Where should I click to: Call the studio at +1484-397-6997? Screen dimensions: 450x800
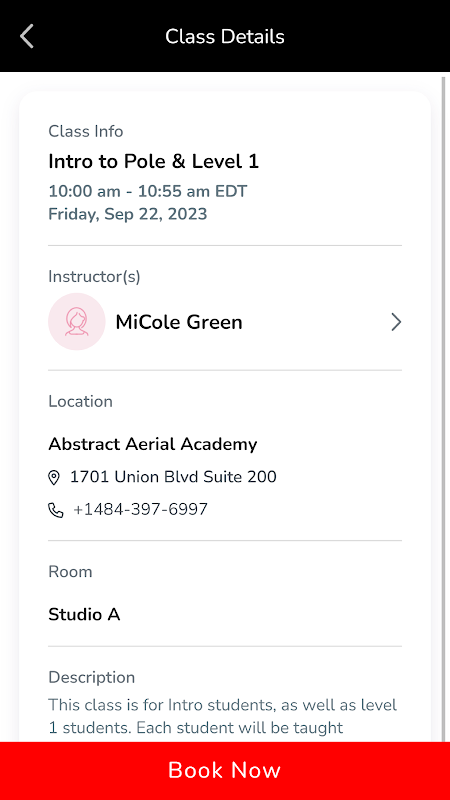140,509
